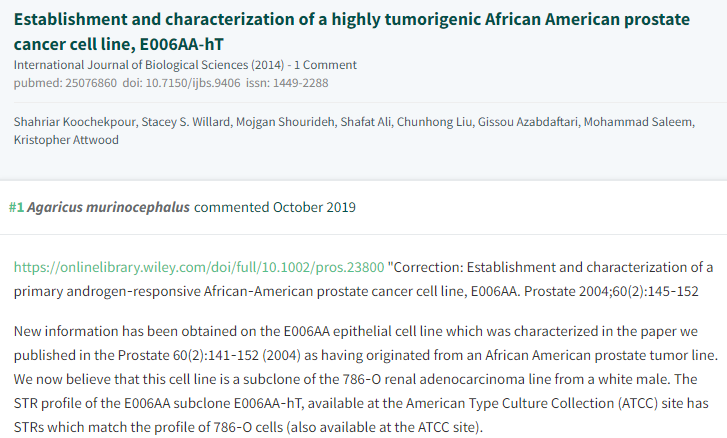Select author Shahriar Koochekpour

(72, 122)
